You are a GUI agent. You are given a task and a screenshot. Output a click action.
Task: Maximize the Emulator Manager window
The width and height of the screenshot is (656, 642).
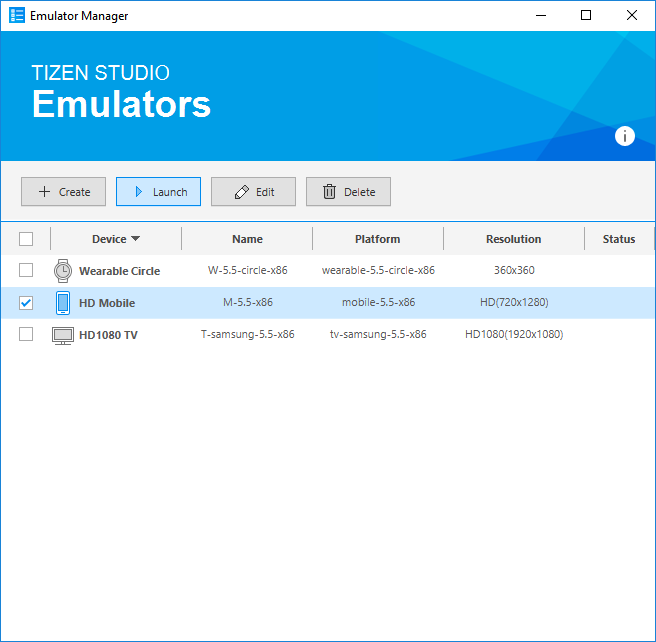(586, 15)
